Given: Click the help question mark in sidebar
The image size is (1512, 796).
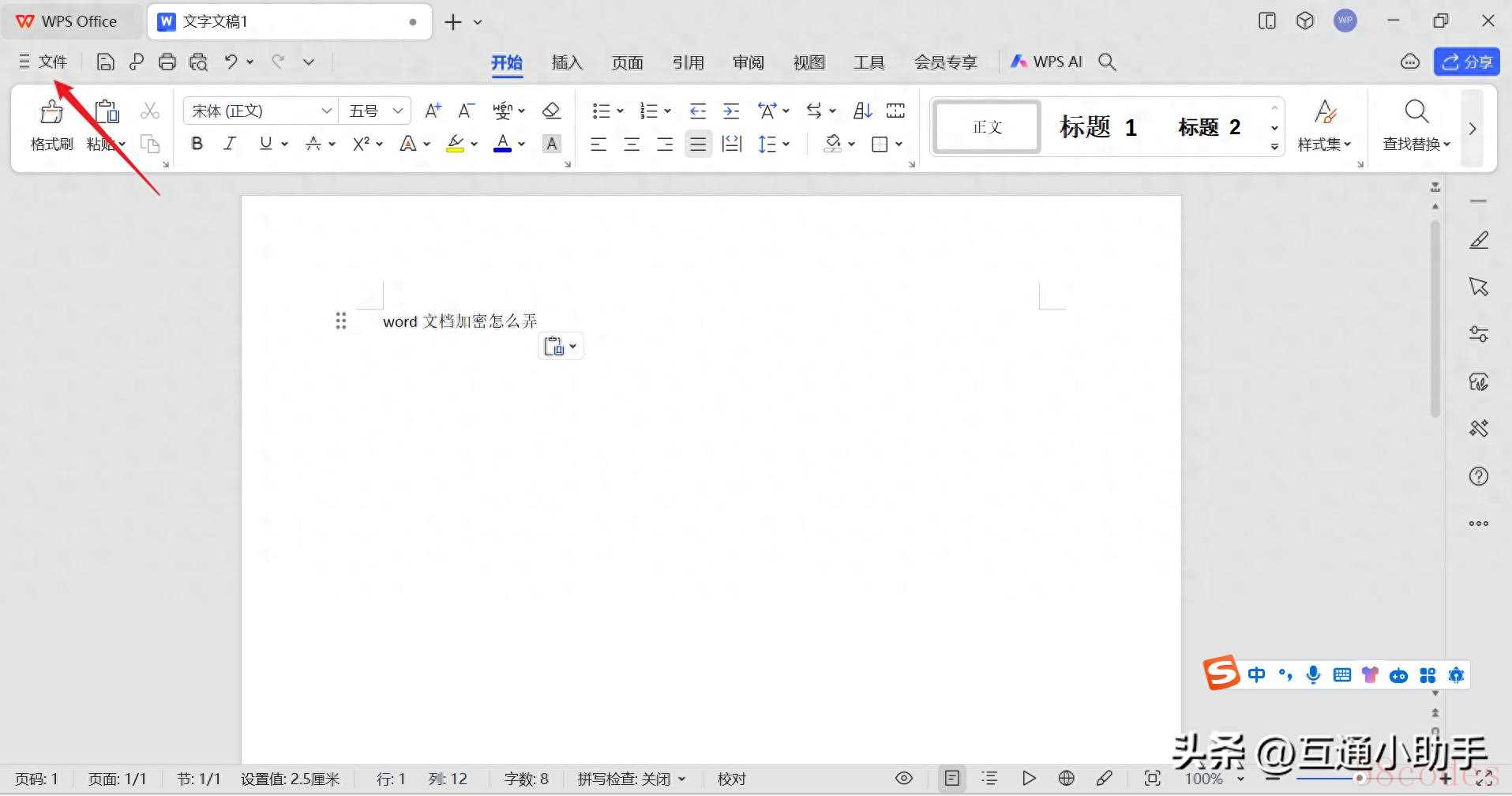Looking at the screenshot, I should 1478,476.
